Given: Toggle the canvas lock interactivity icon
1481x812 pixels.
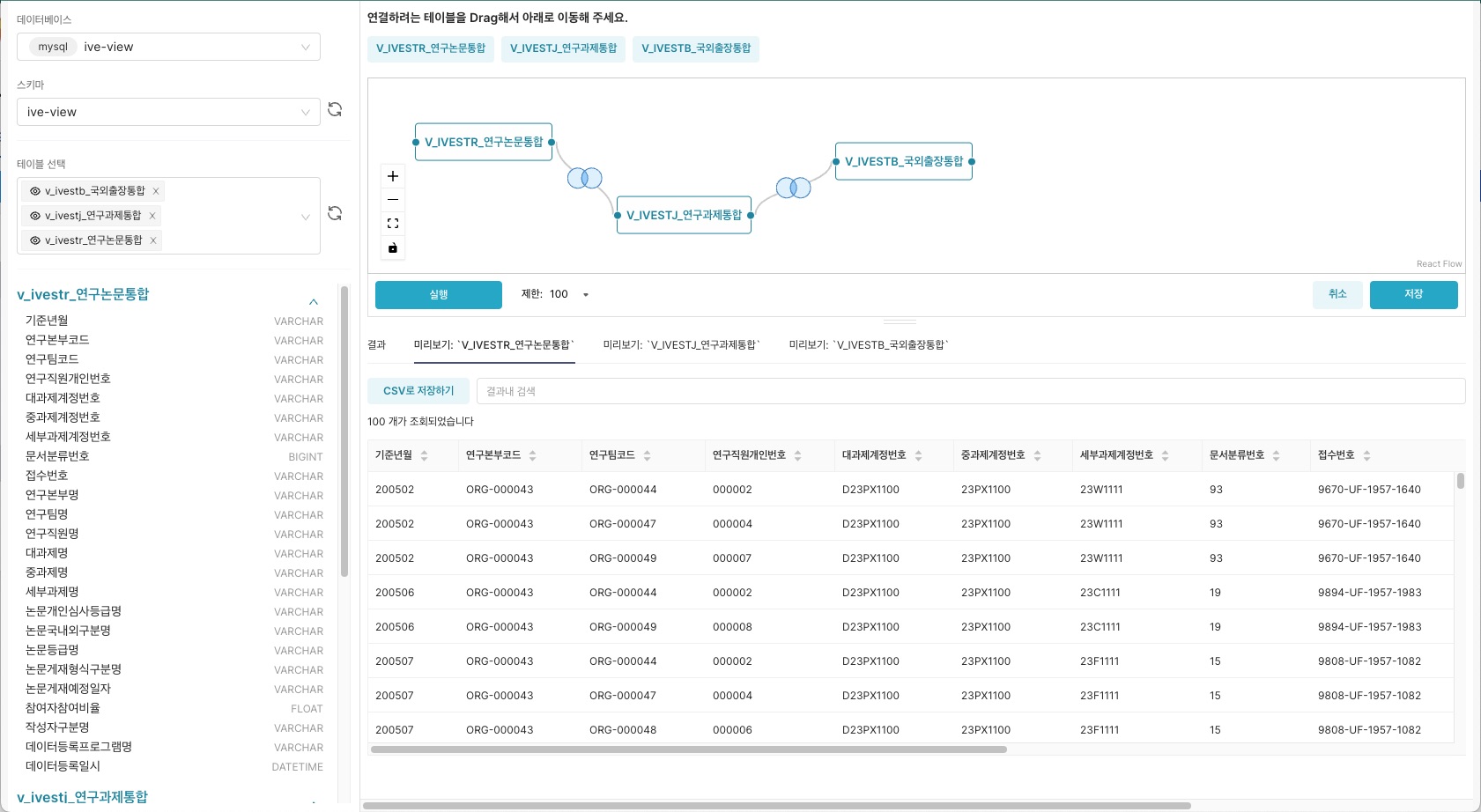Looking at the screenshot, I should (393, 248).
